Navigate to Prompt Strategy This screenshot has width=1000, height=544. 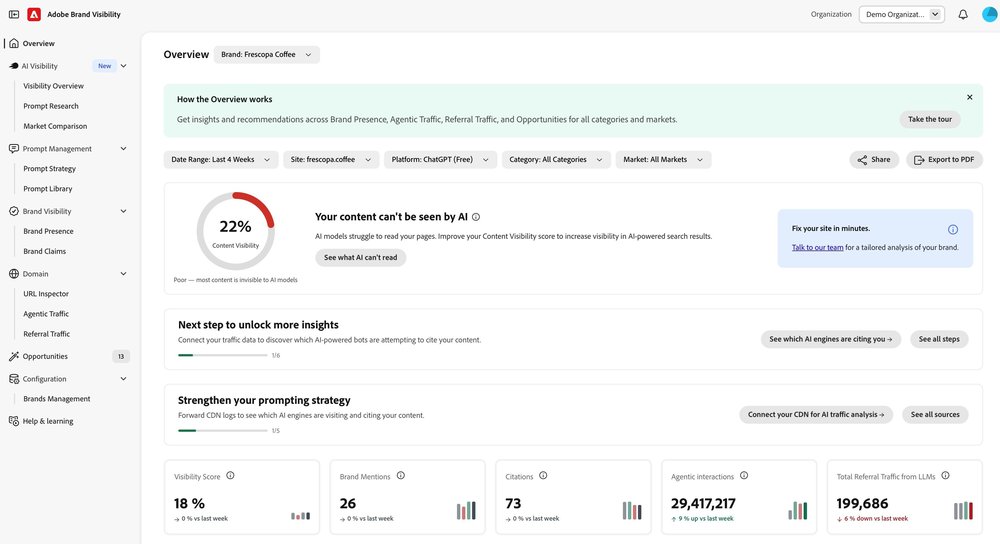[49, 169]
